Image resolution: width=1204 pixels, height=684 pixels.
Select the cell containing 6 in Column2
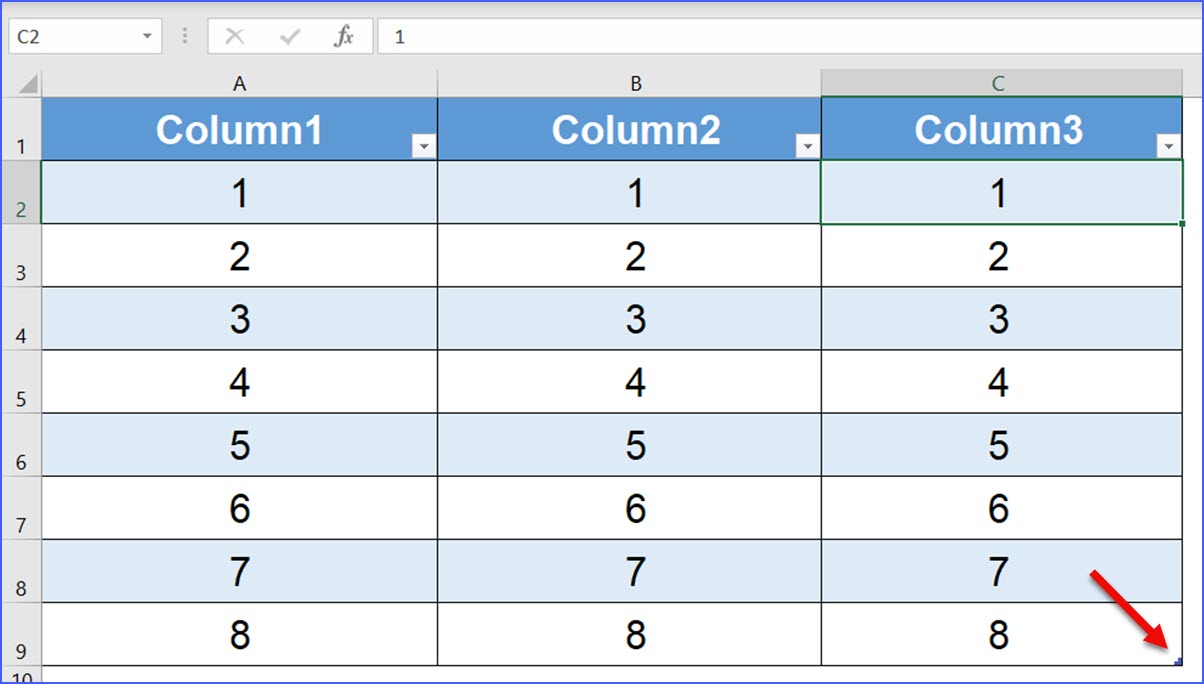pyautogui.click(x=635, y=507)
